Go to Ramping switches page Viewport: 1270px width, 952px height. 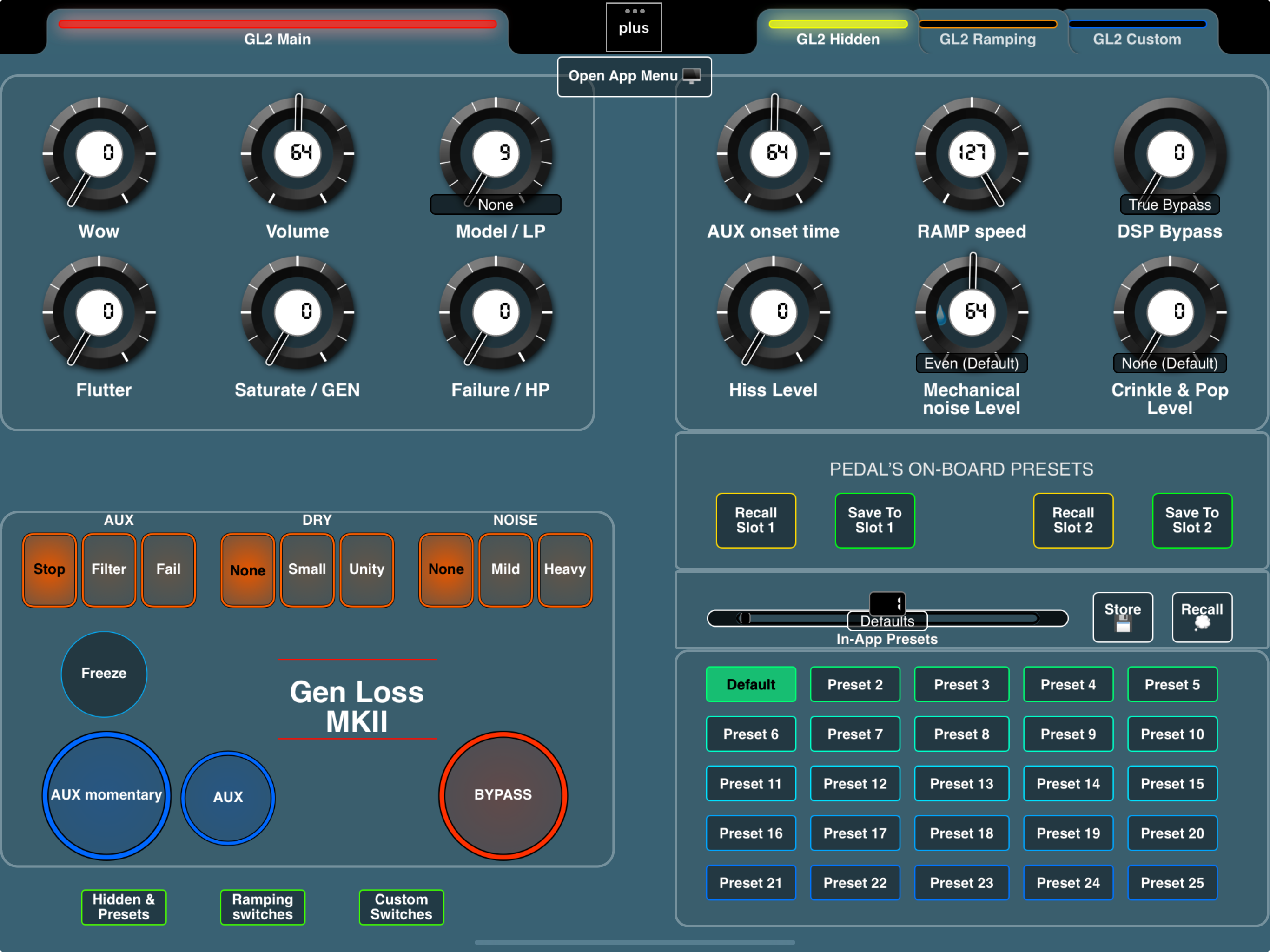pos(262,907)
